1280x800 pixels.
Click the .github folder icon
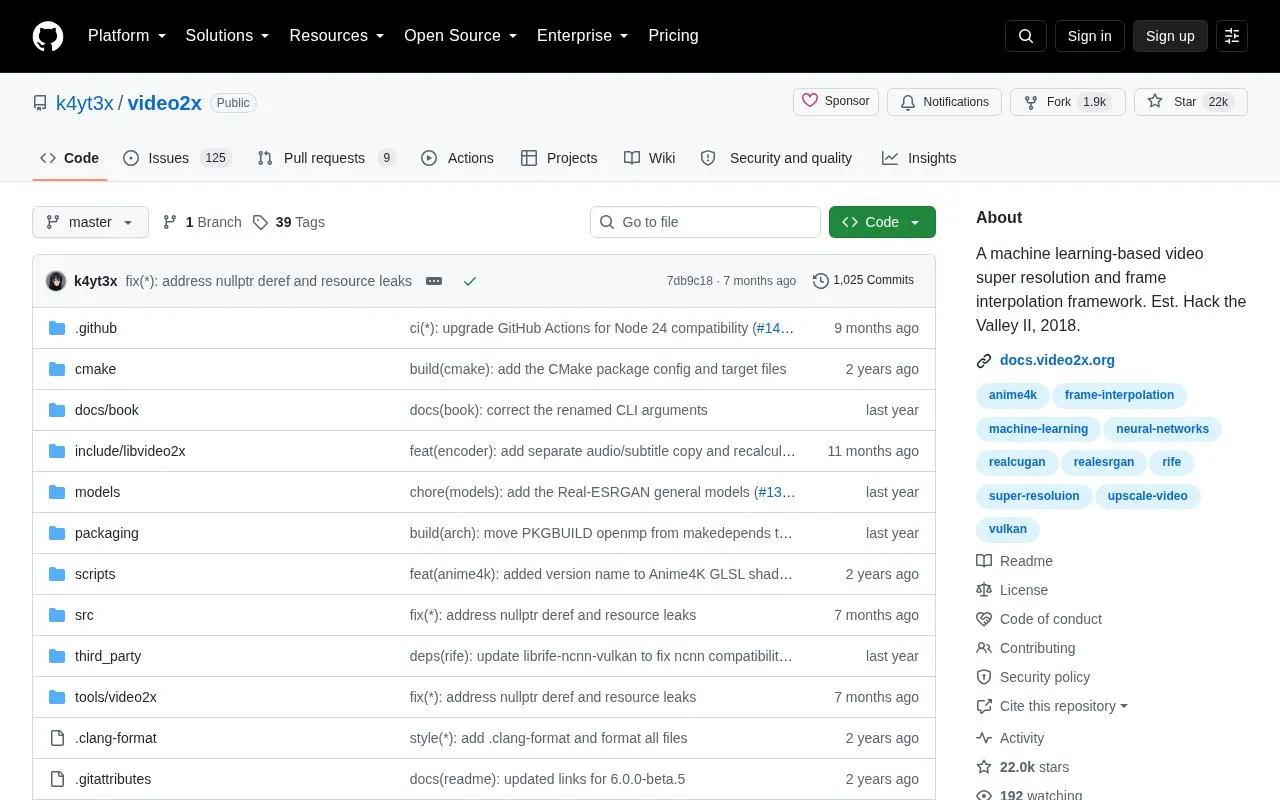pos(57,328)
